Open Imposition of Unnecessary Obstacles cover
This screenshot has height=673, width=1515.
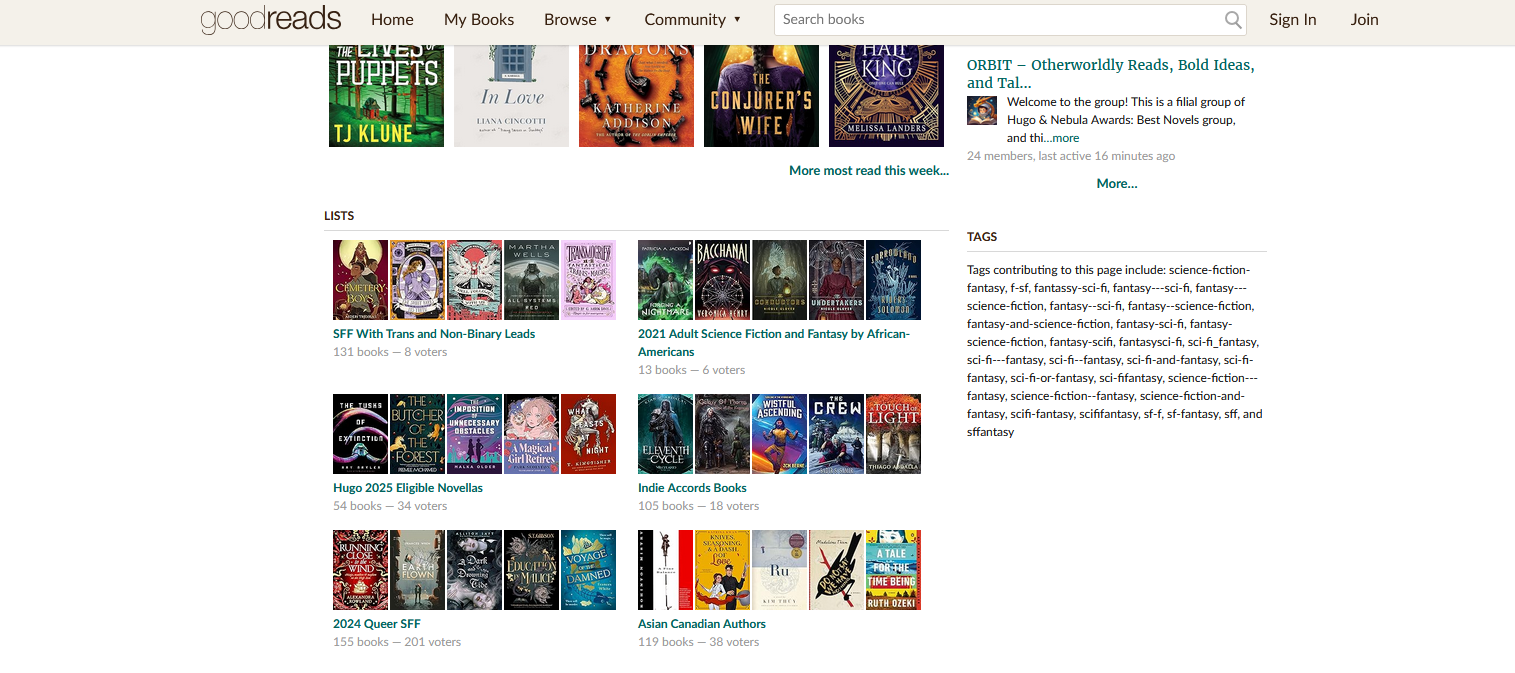[x=474, y=434]
